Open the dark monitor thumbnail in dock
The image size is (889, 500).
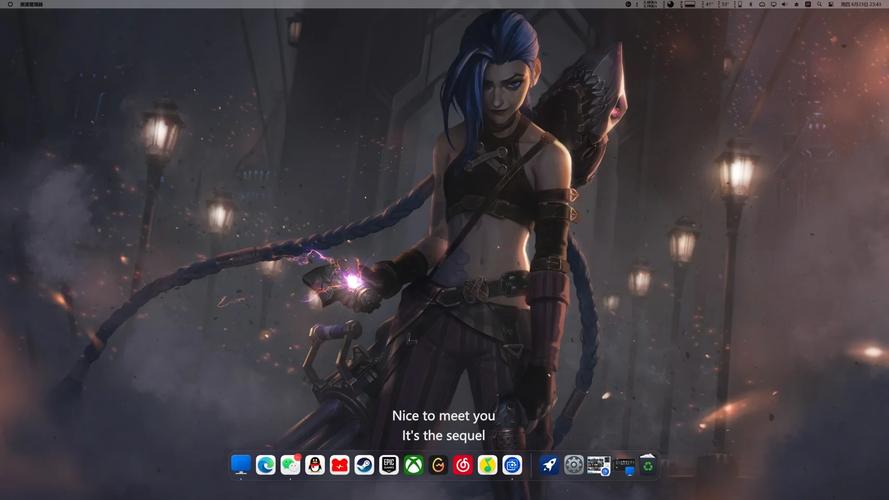point(624,467)
